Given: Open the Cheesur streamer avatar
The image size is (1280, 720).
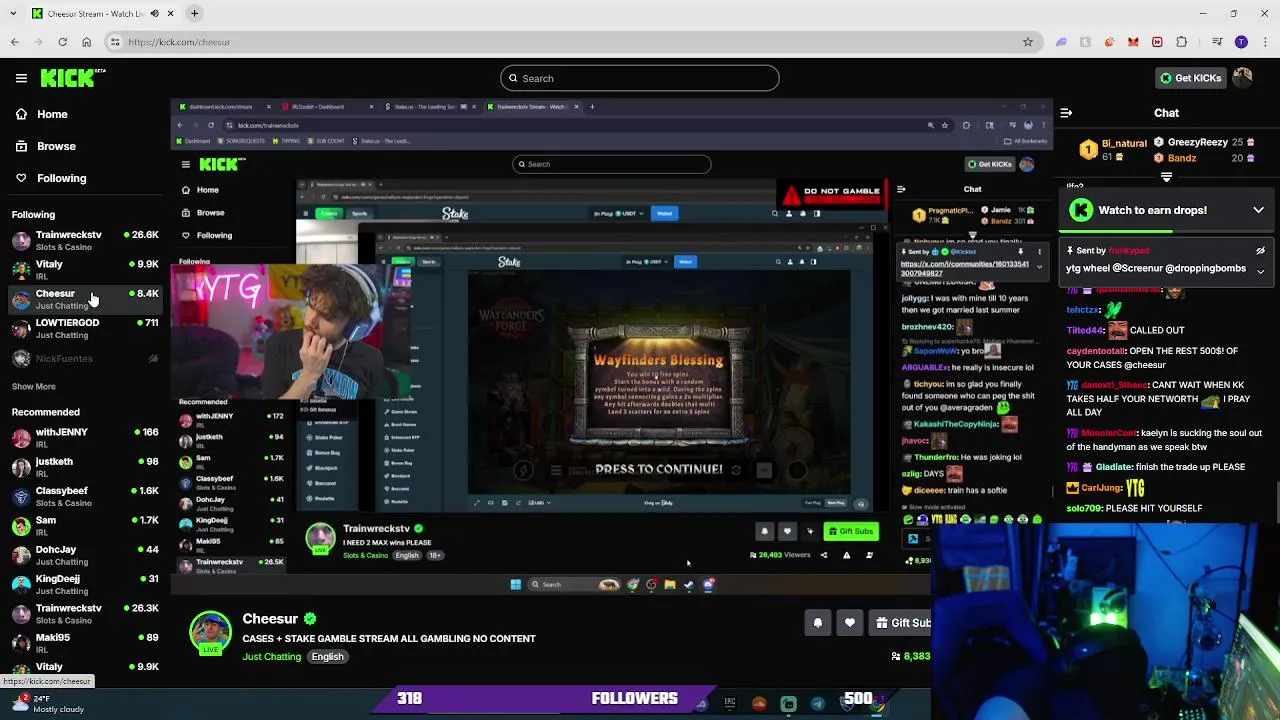Looking at the screenshot, I should (210, 634).
